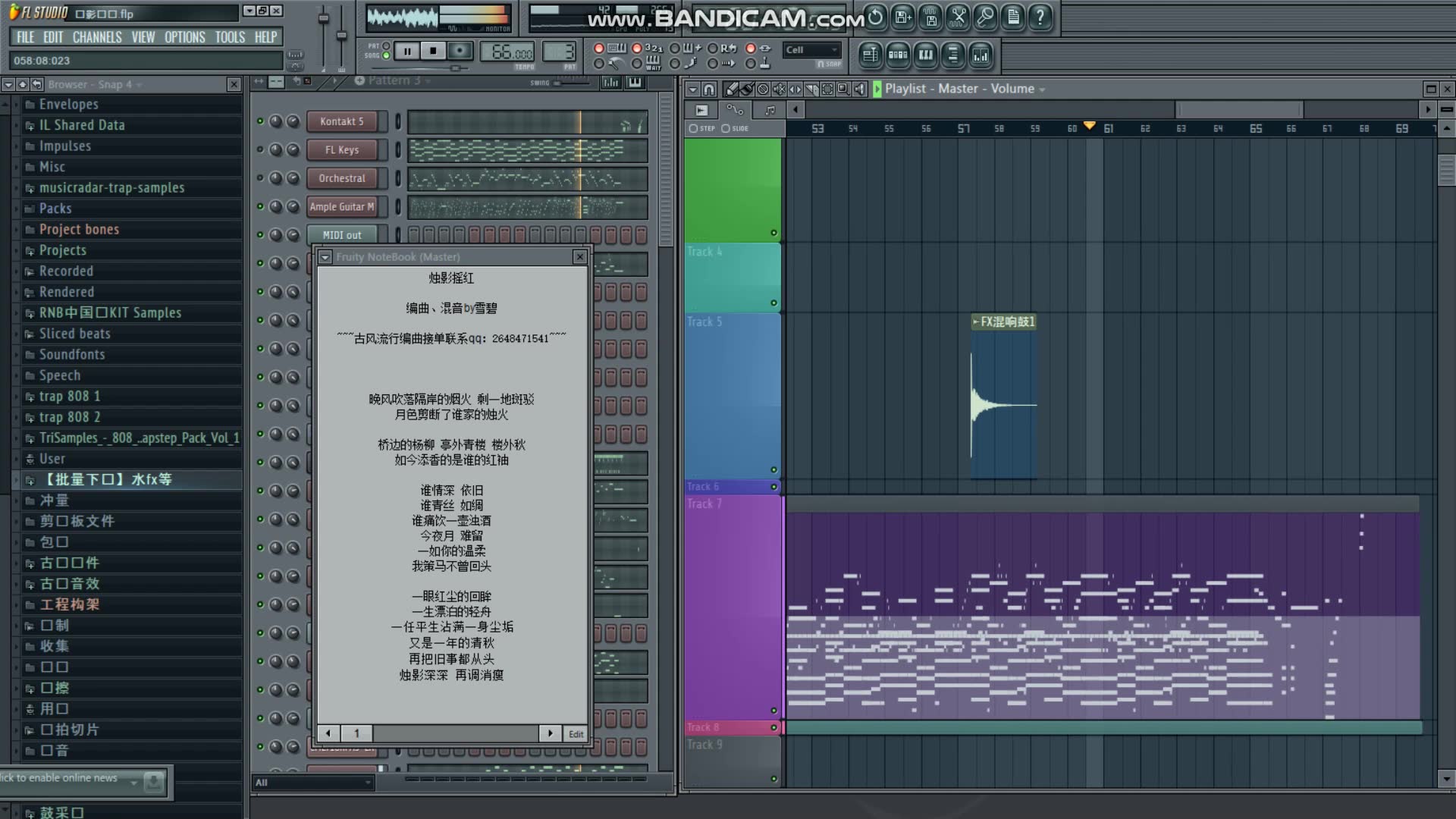Image resolution: width=1456 pixels, height=819 pixels.
Task: Select the Playback speaker tool in Playlist
Action: 858,89
